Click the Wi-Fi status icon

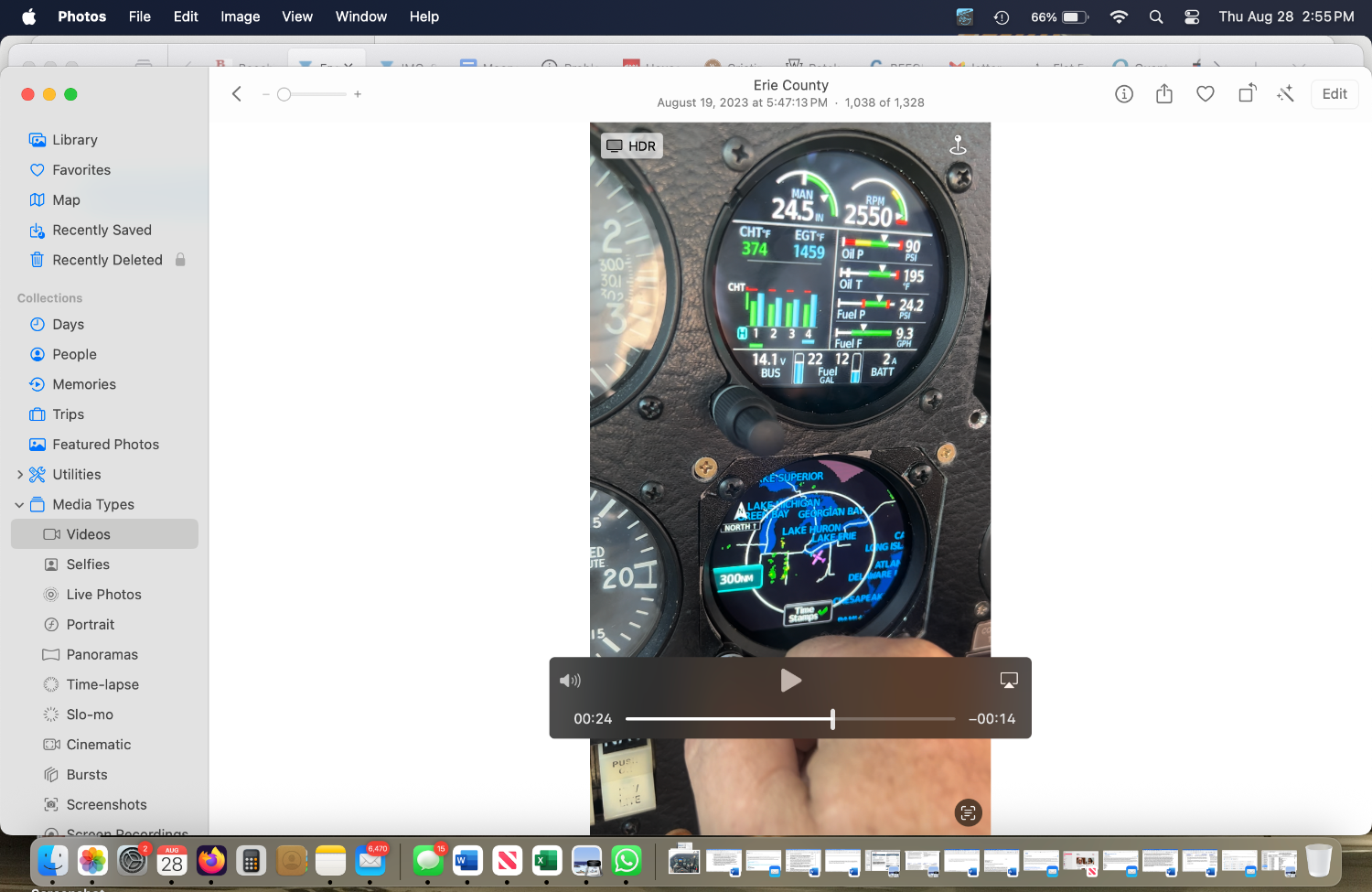(x=1119, y=16)
